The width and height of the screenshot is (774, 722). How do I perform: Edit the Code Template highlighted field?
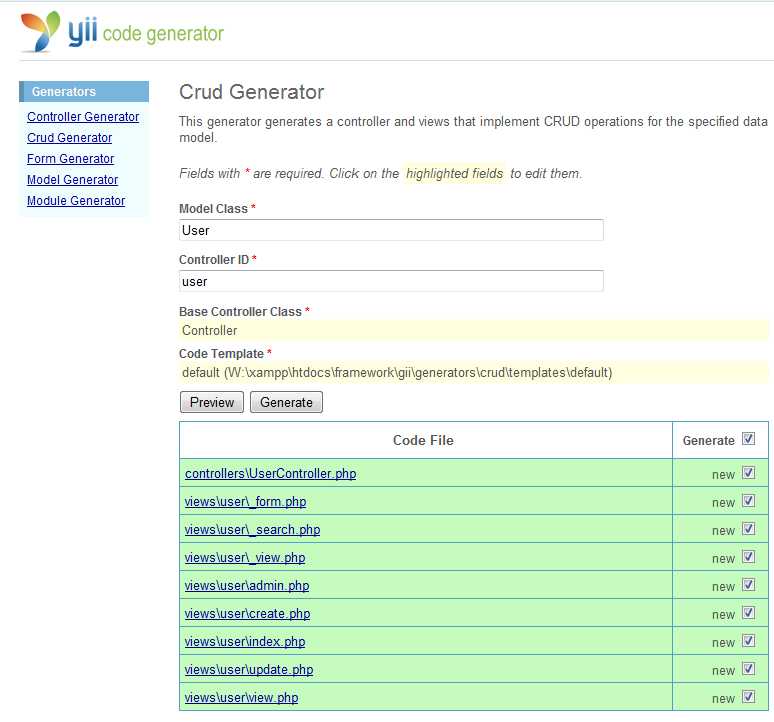pyautogui.click(x=473, y=373)
